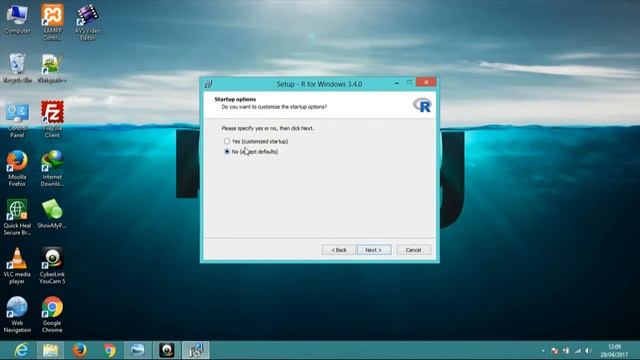
Task: Open FileZilla Client desktop shortcut
Action: click(52, 119)
